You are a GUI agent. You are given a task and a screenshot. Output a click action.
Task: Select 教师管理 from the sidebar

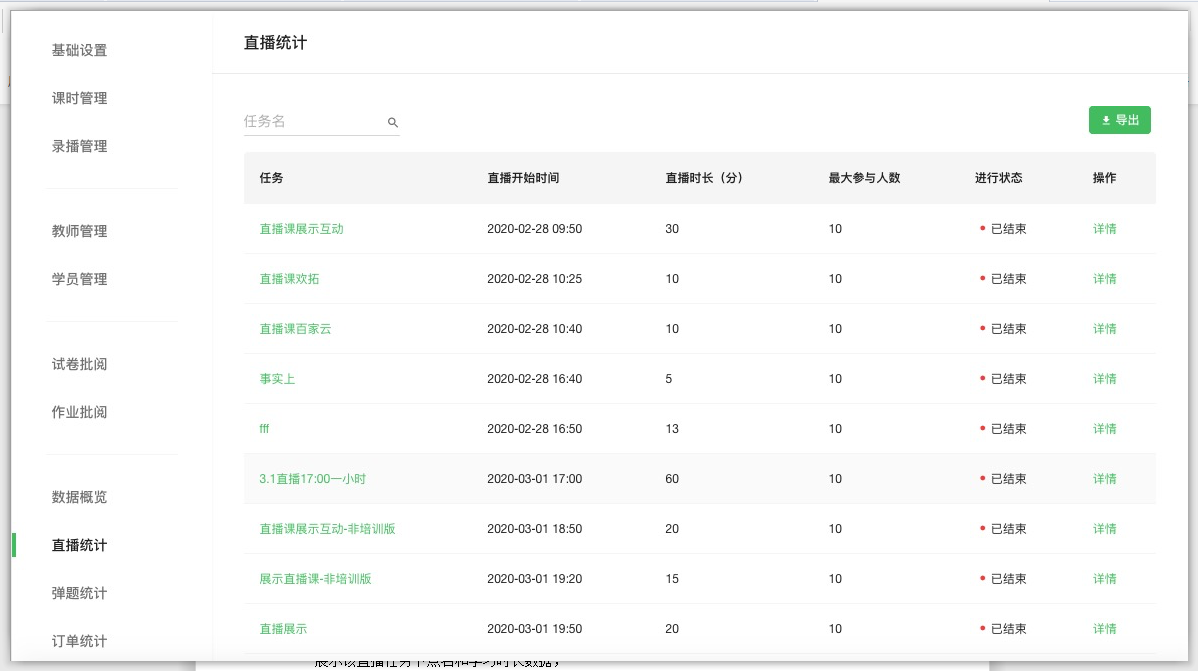pos(79,231)
